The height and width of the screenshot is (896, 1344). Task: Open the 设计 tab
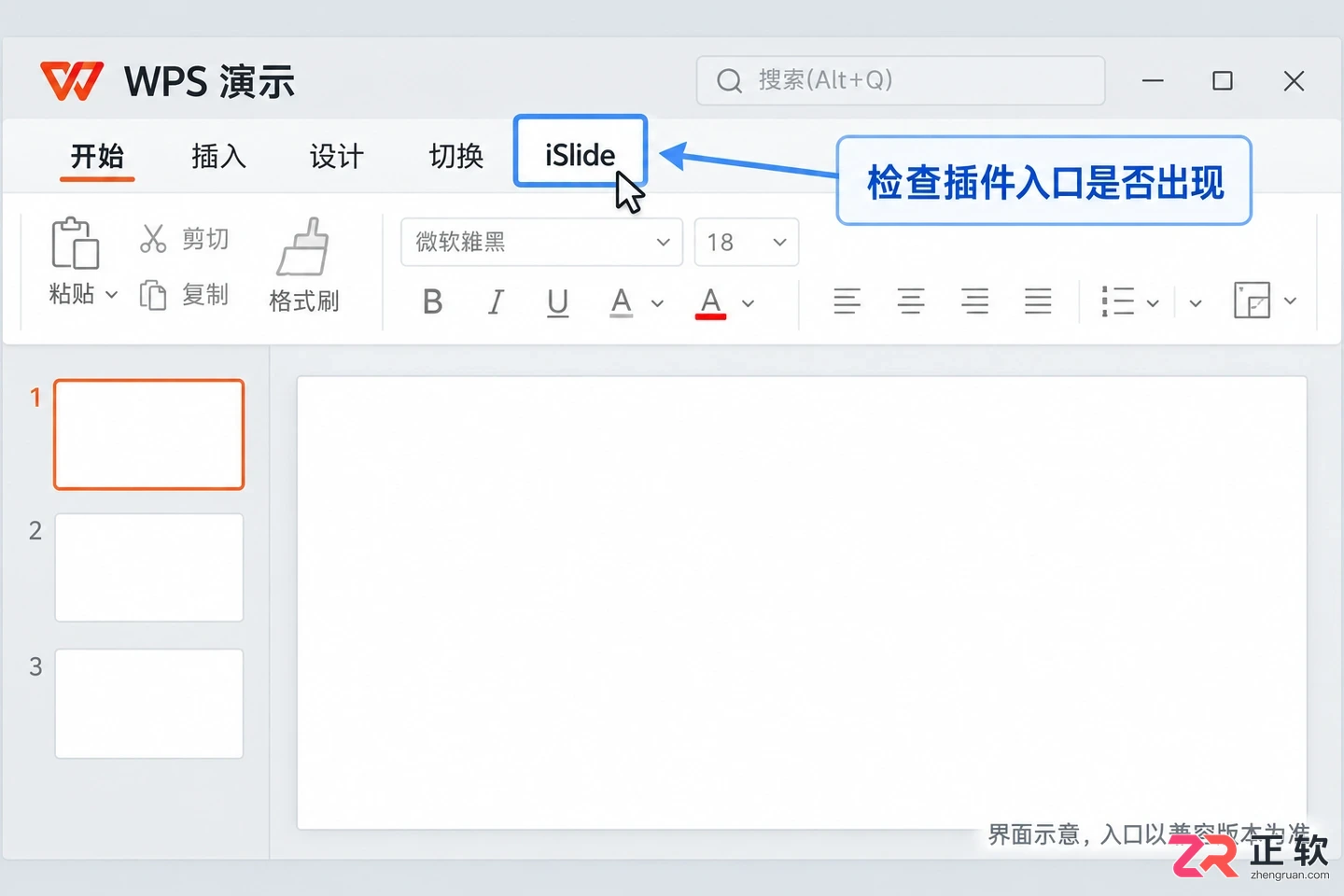click(x=337, y=156)
